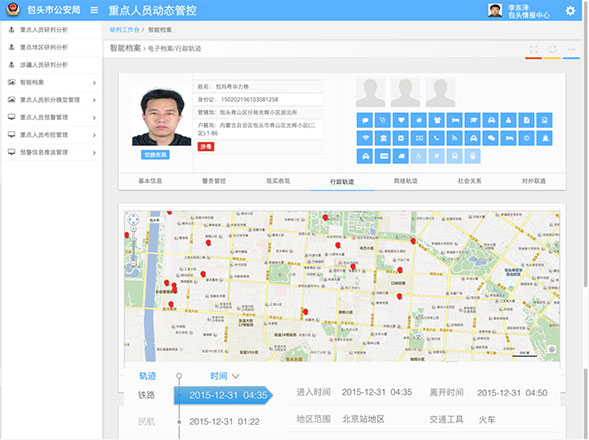This screenshot has height=440, width=589.
Task: Open the phone call records icon tile
Action: [x=436, y=138]
